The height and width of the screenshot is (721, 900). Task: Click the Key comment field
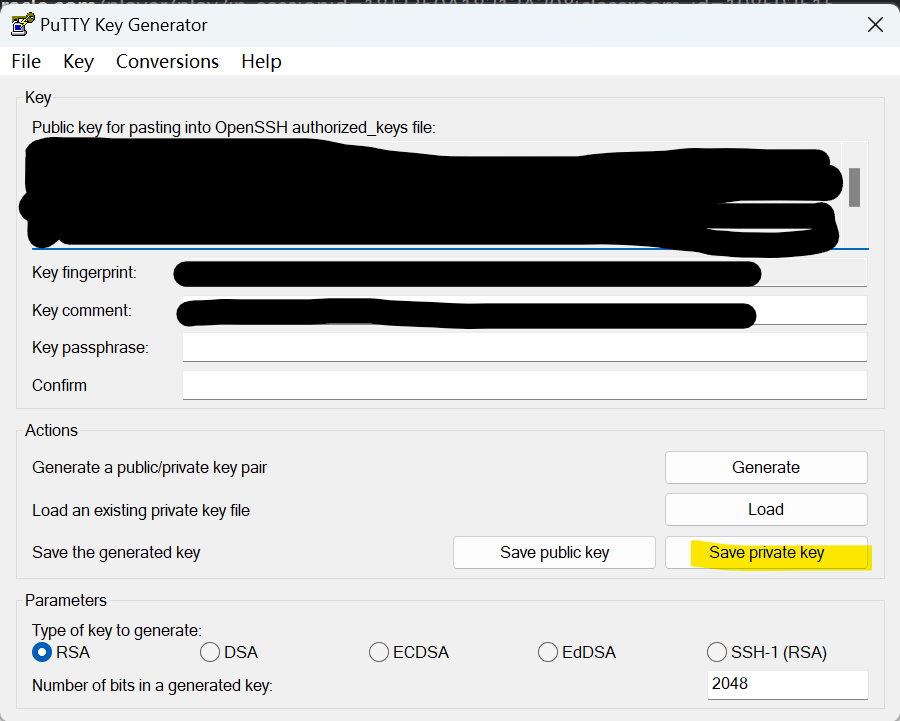[x=525, y=310]
